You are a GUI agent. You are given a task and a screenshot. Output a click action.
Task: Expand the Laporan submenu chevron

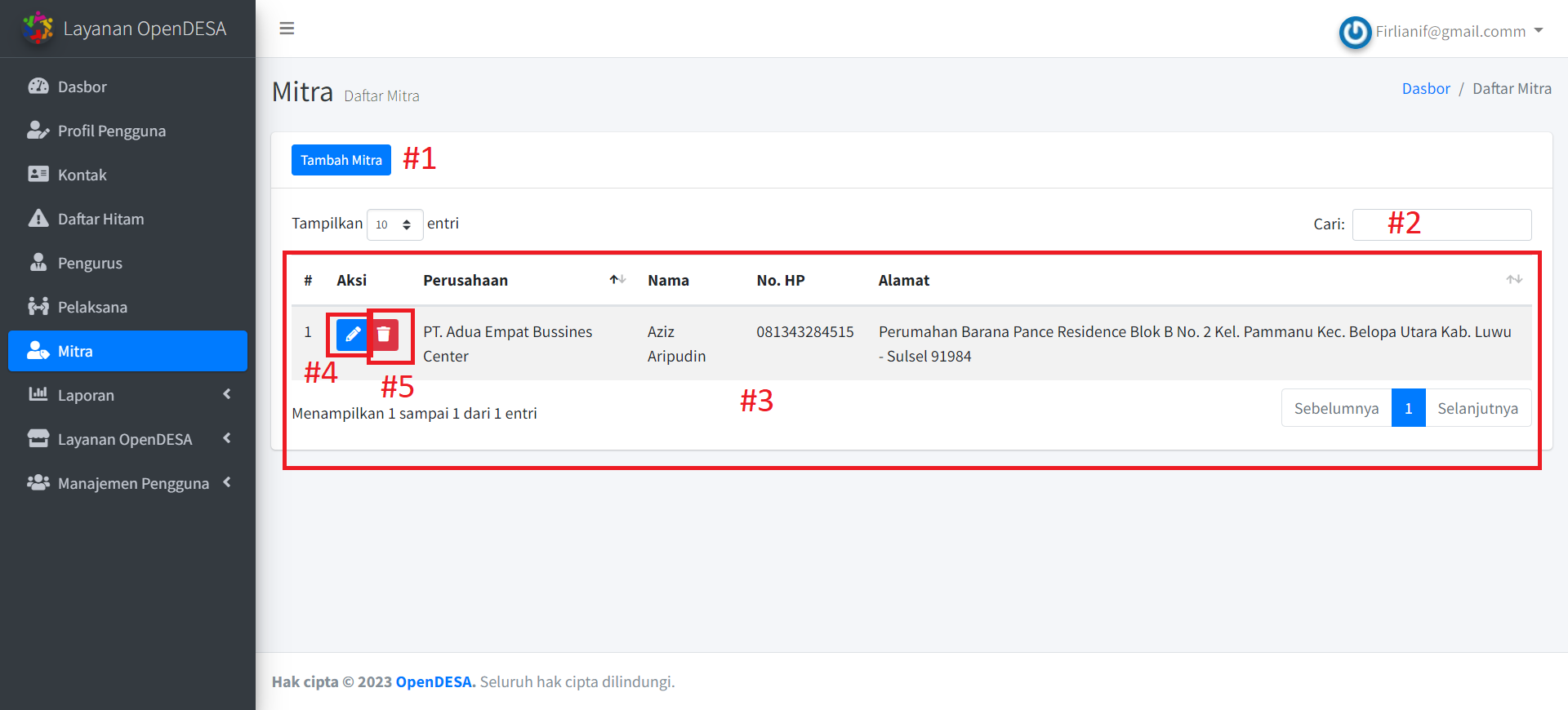[x=227, y=394]
